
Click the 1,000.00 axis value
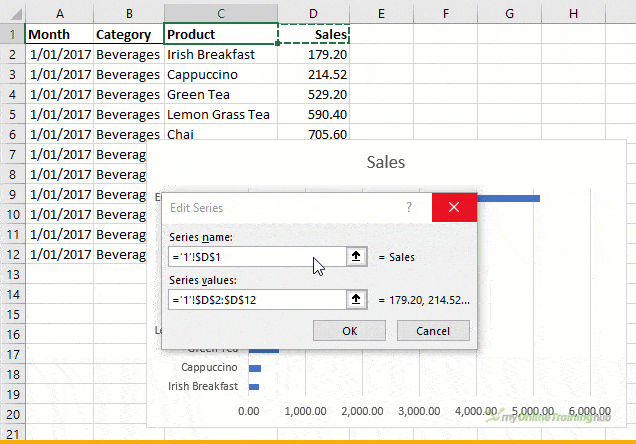coord(305,411)
